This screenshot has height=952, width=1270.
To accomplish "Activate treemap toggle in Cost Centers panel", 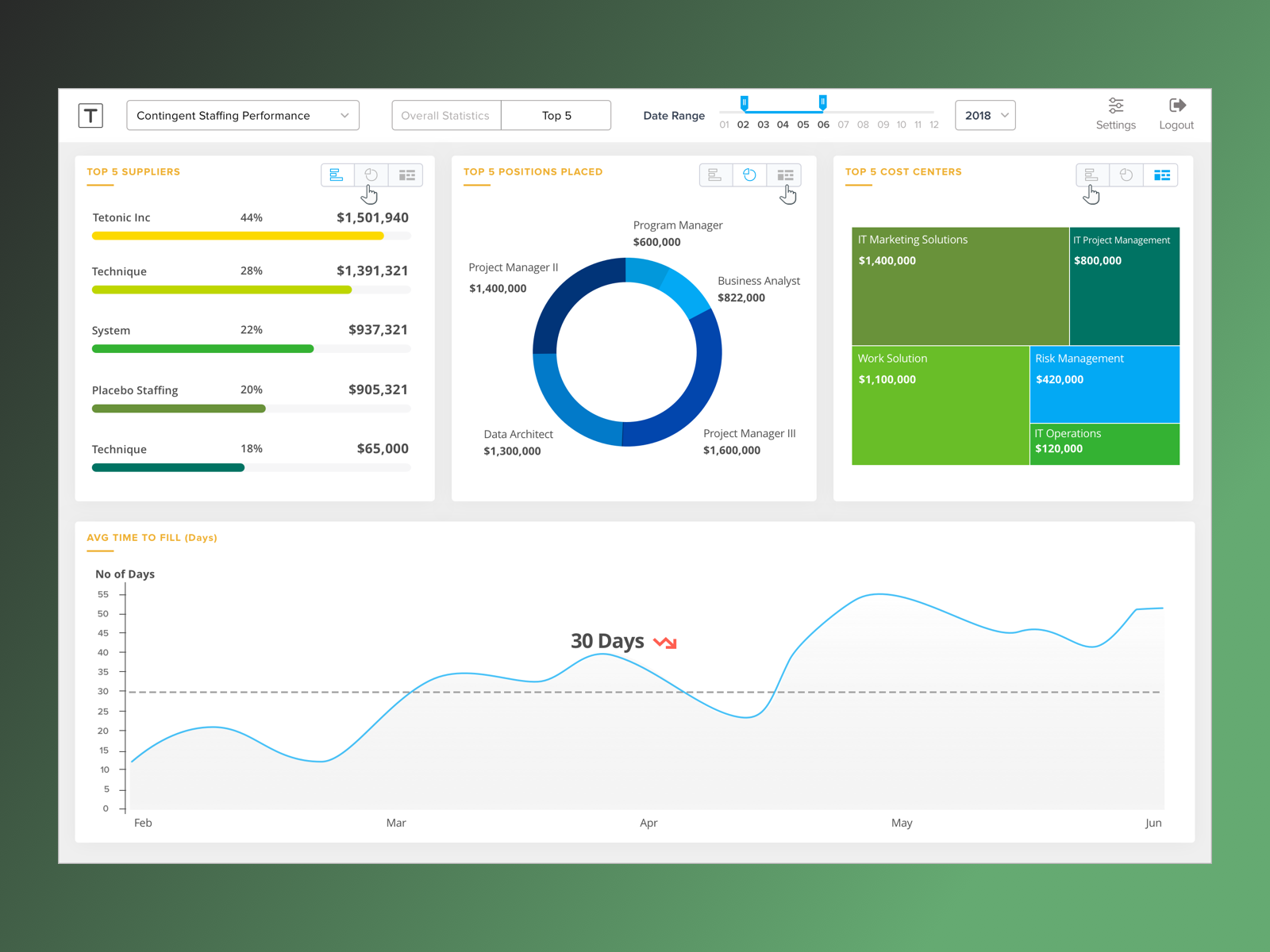I will pos(1161,175).
